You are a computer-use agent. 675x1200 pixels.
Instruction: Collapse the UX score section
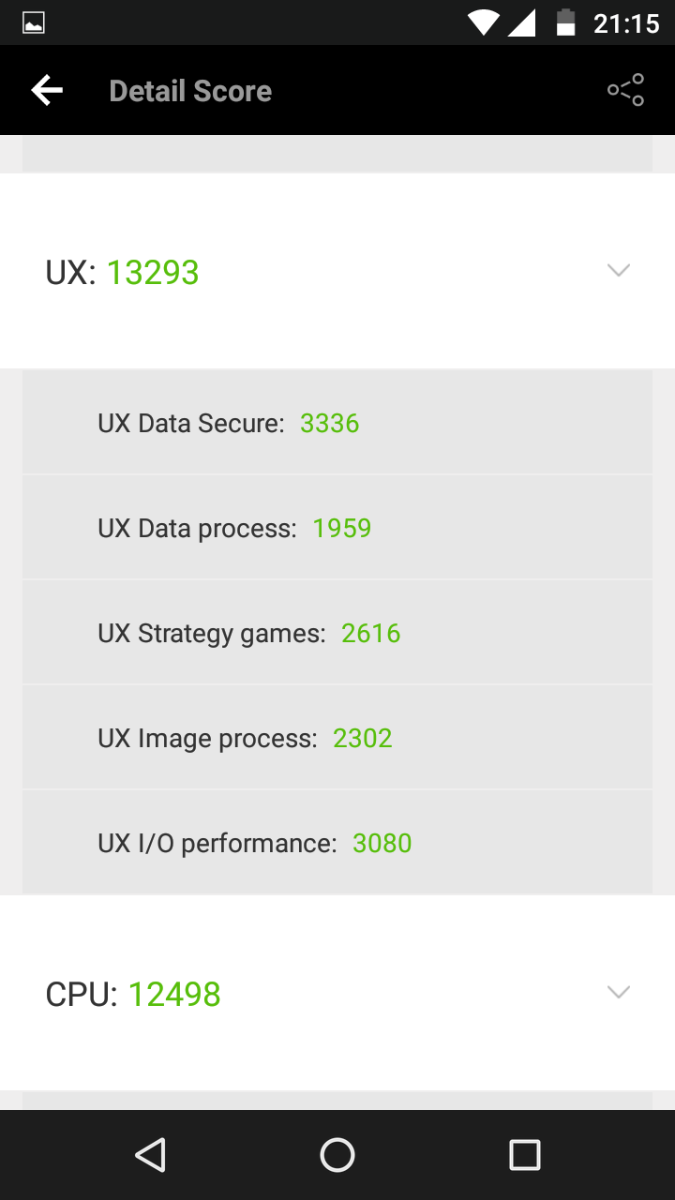[619, 271]
